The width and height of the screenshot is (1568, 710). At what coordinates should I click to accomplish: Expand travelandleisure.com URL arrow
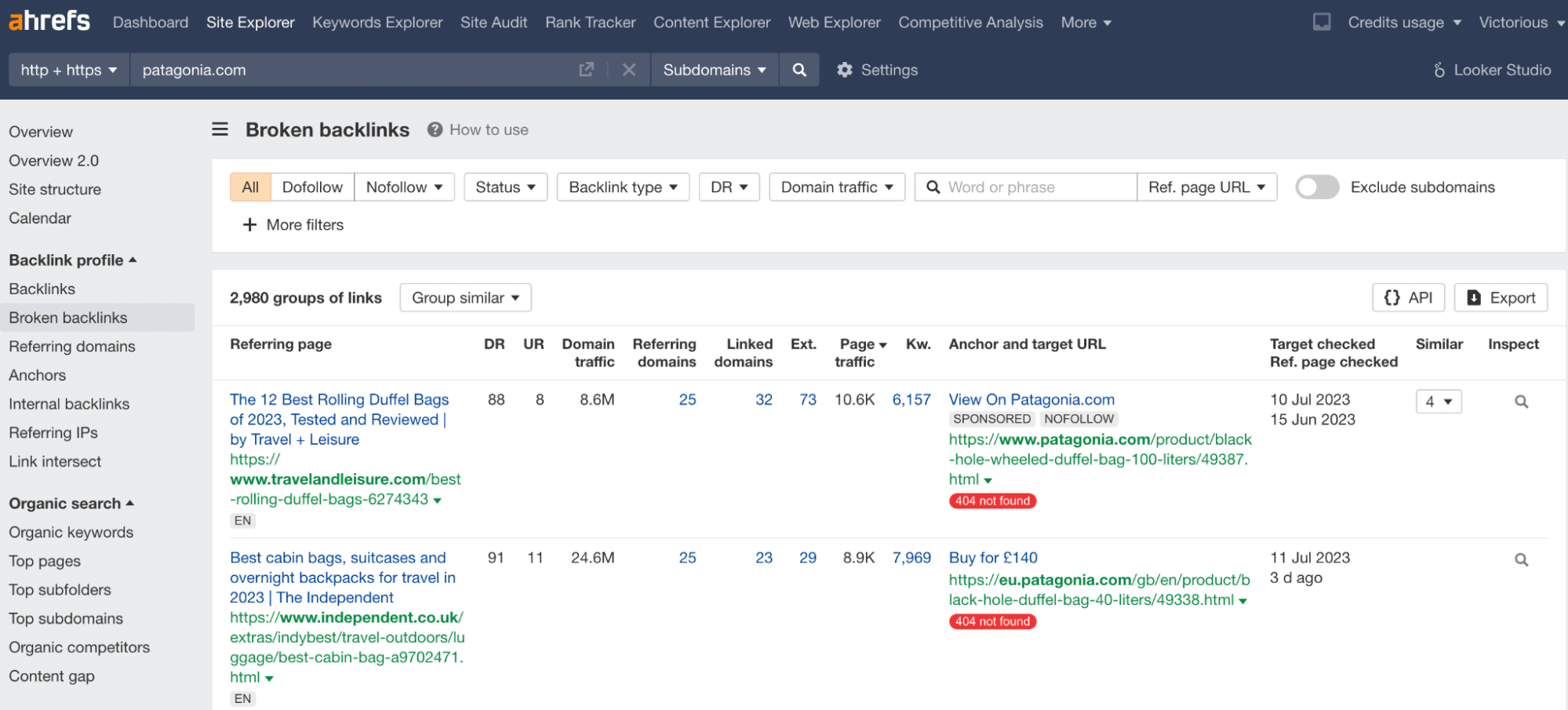click(438, 501)
